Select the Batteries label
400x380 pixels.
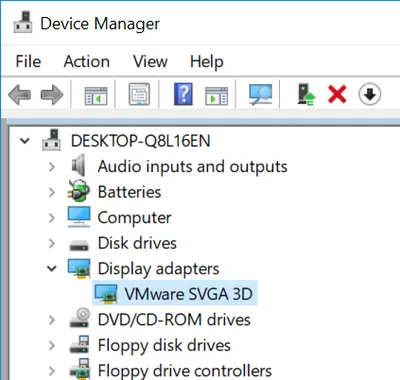pos(129,192)
